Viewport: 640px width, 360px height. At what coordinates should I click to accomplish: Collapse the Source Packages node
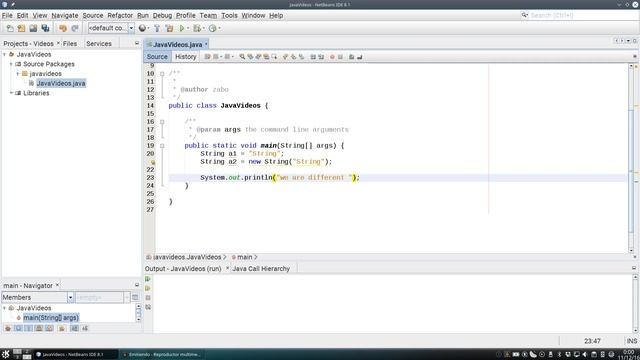(x=11, y=64)
